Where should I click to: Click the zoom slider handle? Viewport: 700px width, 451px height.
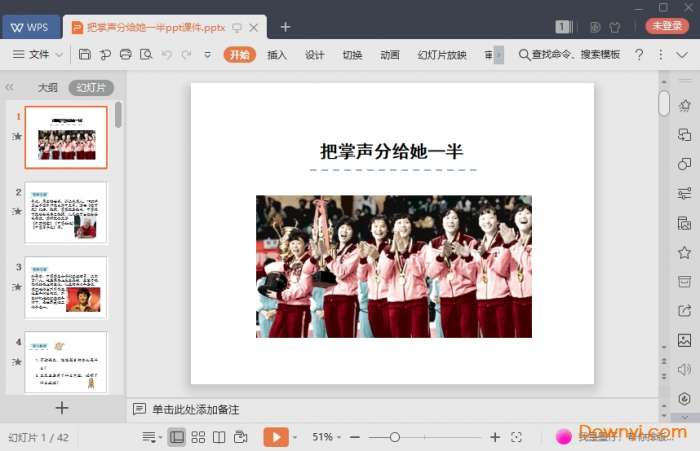tap(395, 437)
